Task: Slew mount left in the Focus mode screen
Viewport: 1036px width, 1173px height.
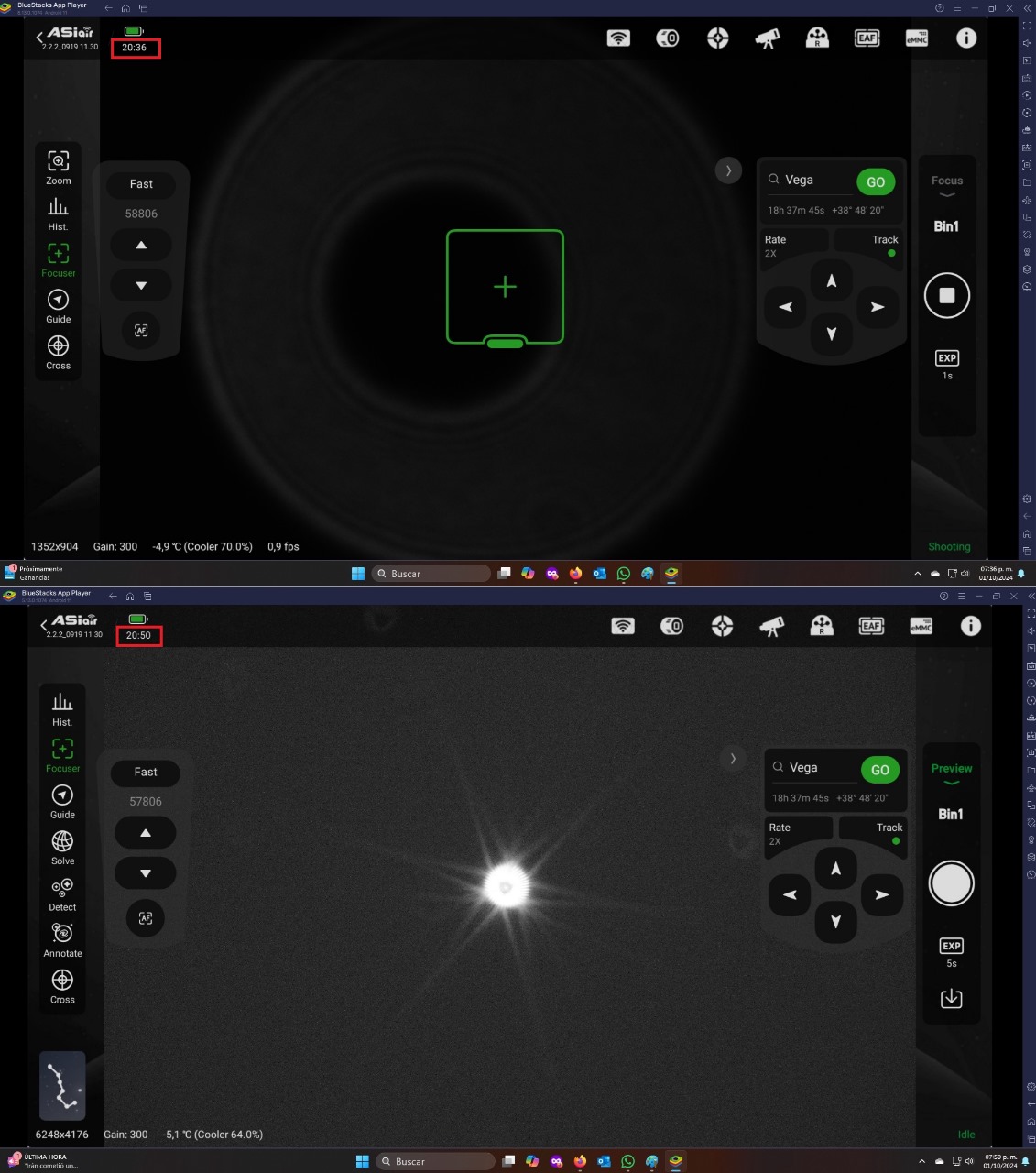Action: (786, 307)
